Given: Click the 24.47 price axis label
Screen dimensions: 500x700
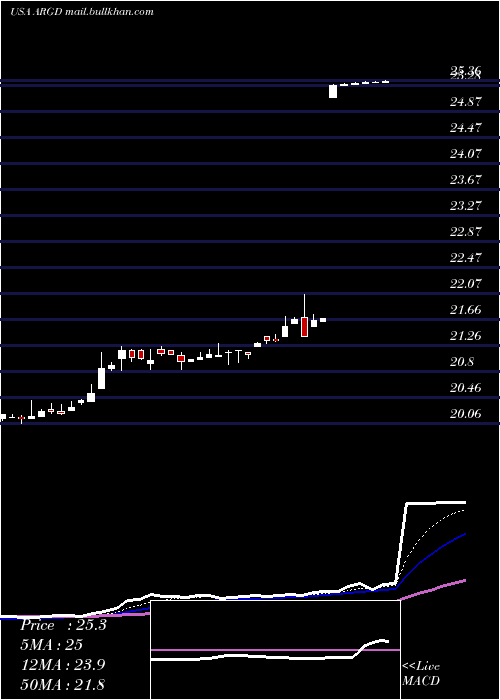Looking at the screenshot, I should [x=466, y=128].
